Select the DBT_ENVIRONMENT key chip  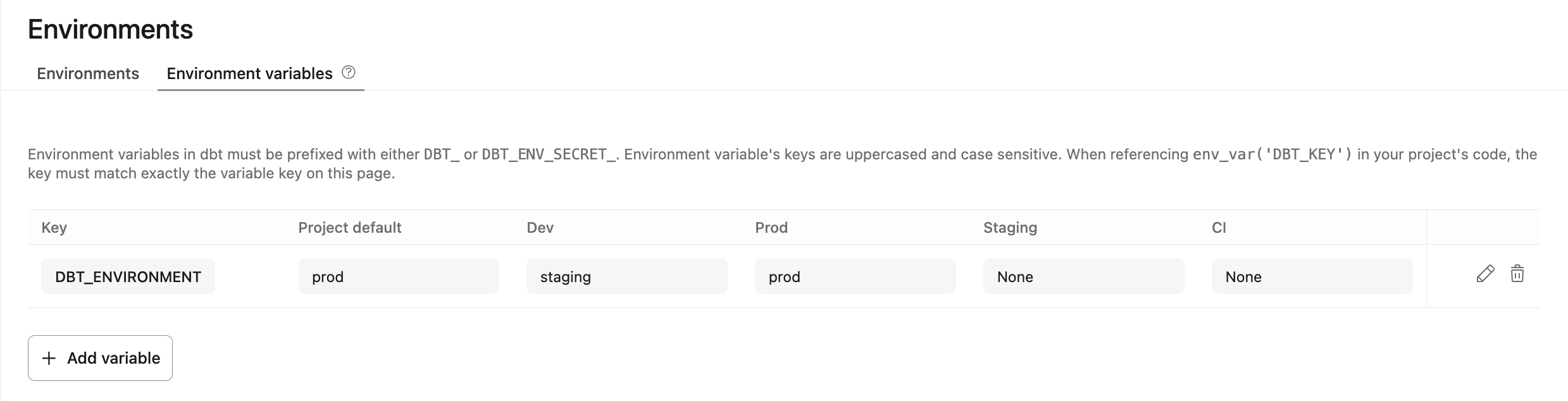coord(128,276)
